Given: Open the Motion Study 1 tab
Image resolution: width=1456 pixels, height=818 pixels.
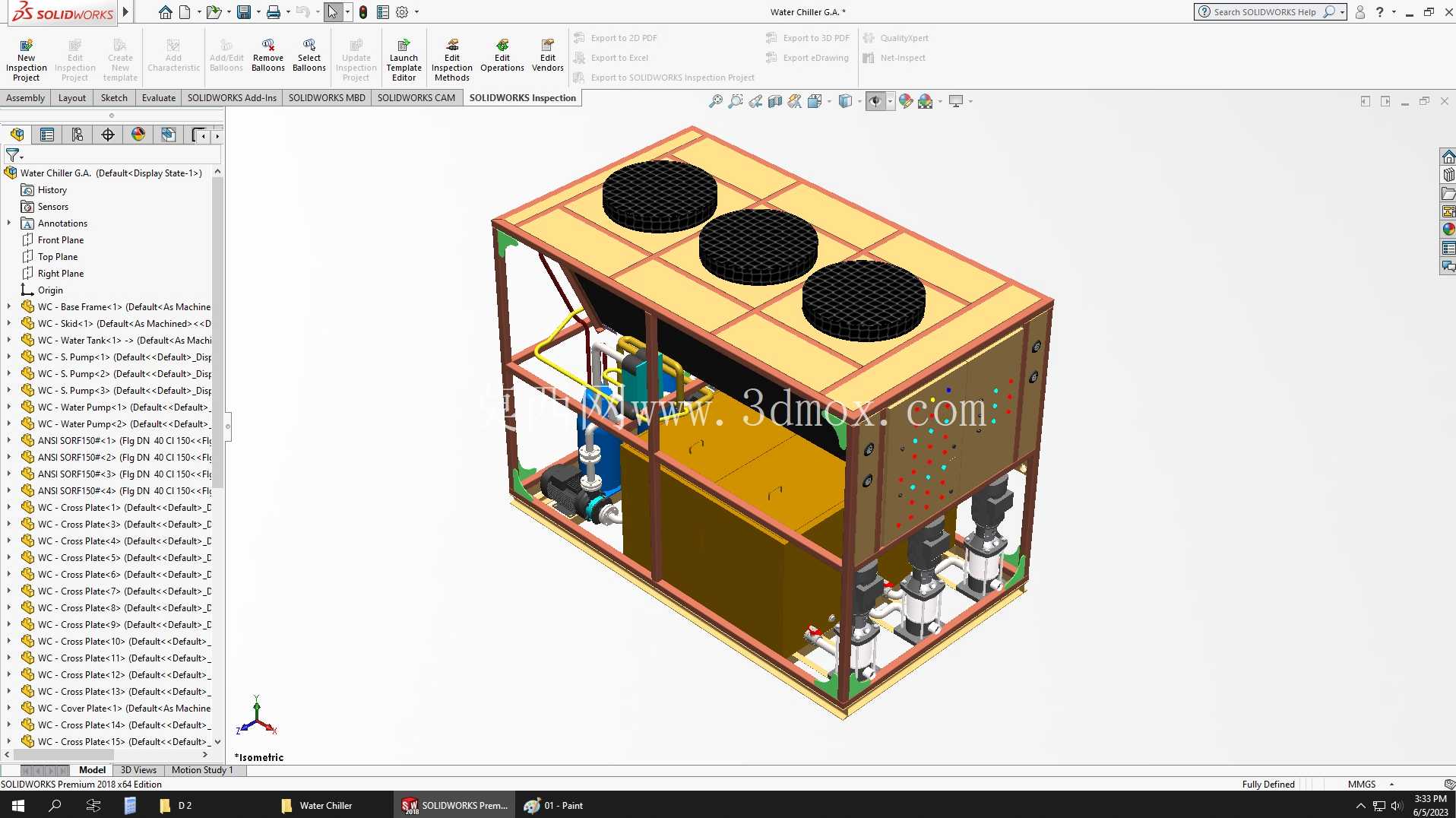Looking at the screenshot, I should point(202,770).
